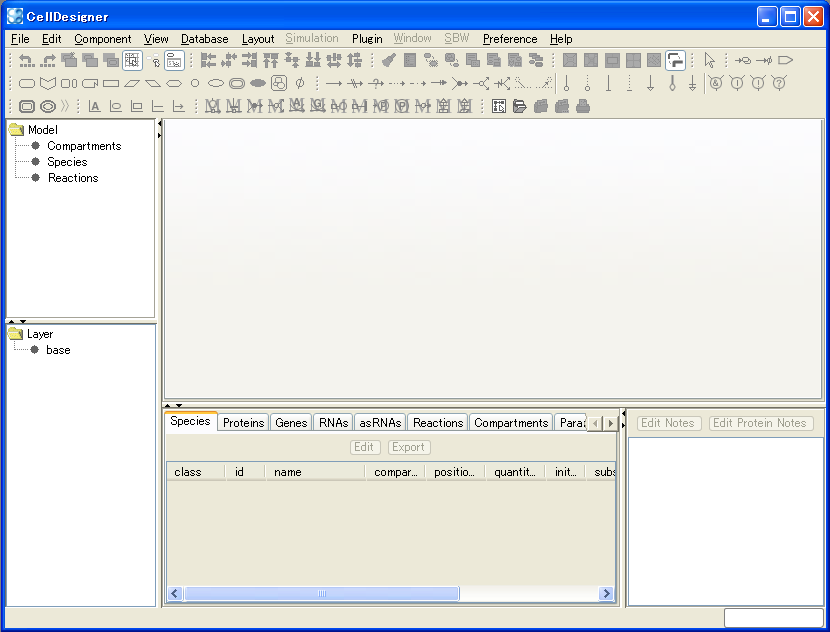Choose the Select Mode arrow tool
Viewport: 830px width, 632px height.
(x=710, y=61)
